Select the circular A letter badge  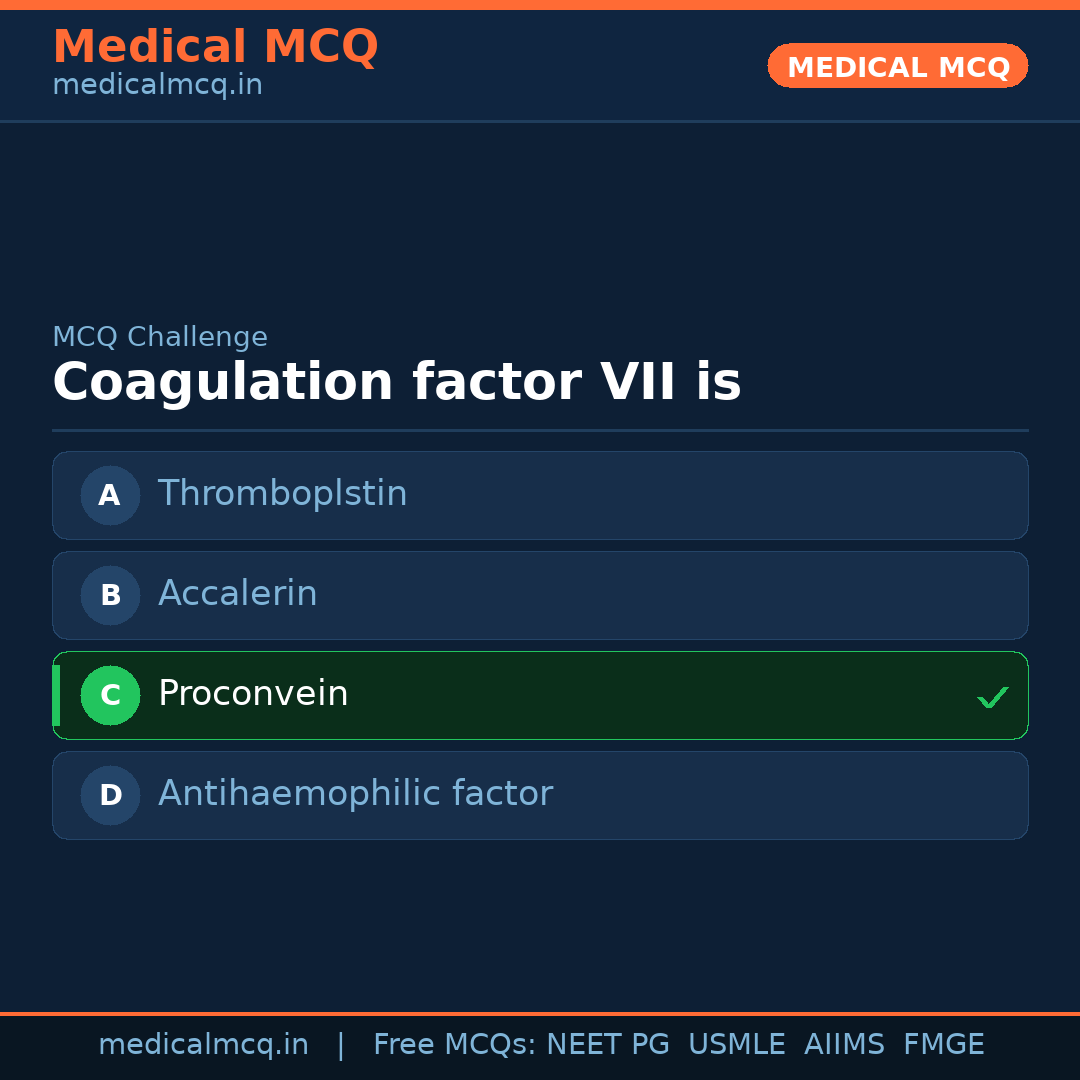pyautogui.click(x=110, y=495)
